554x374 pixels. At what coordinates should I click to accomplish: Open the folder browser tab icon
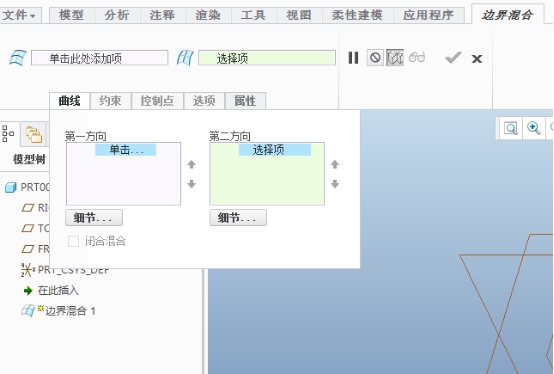33,134
